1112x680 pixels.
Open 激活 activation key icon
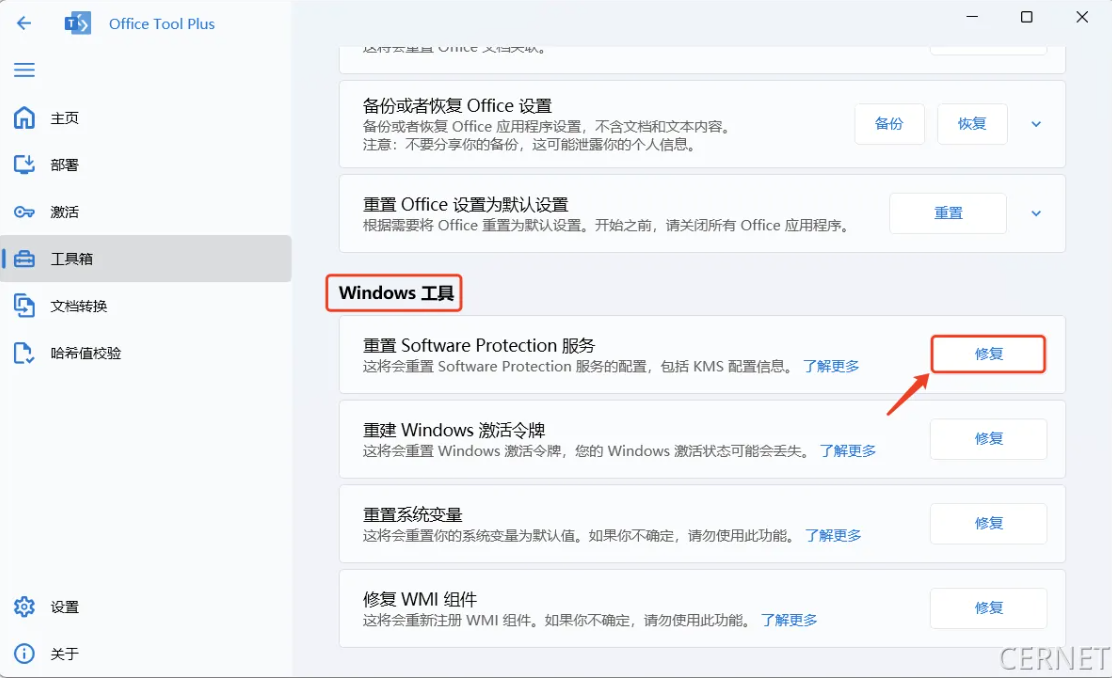[24, 212]
